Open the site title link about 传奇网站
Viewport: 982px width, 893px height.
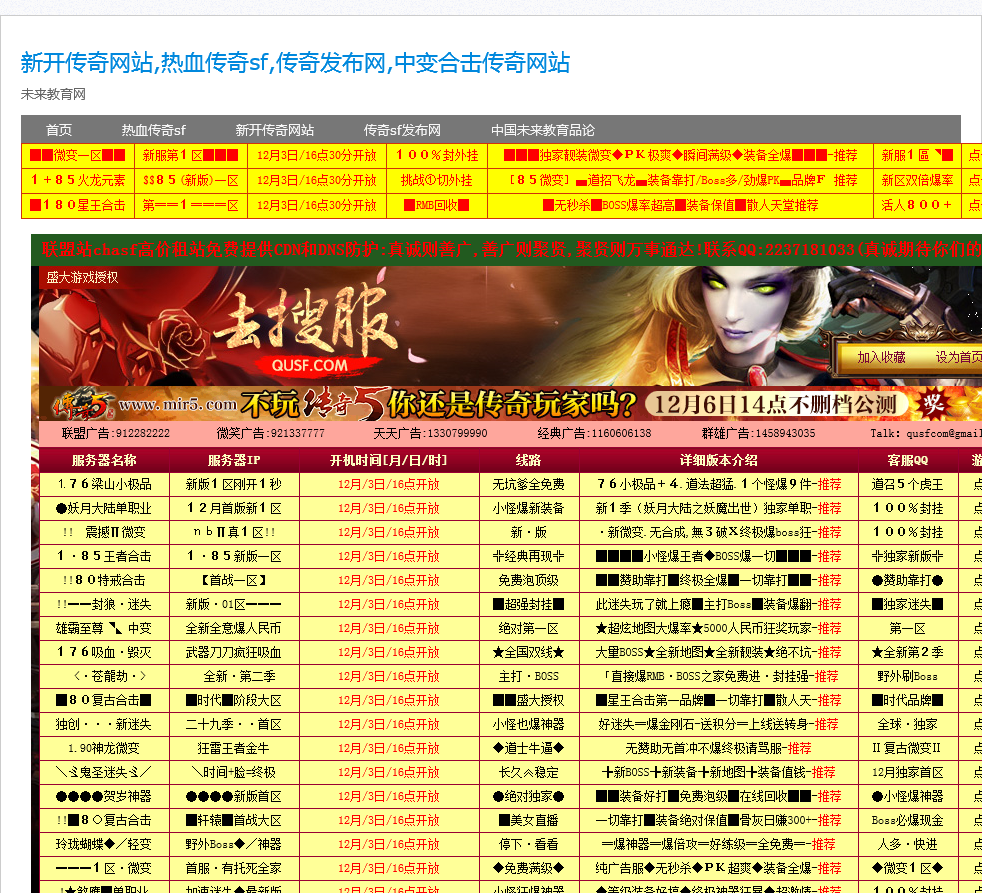(295, 63)
